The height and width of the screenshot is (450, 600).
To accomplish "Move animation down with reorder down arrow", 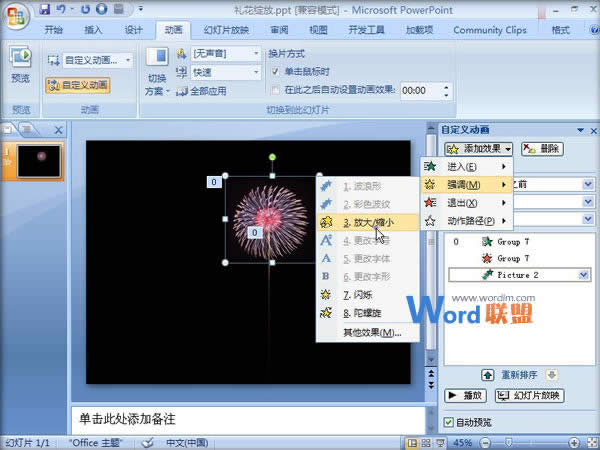I will 551,375.
